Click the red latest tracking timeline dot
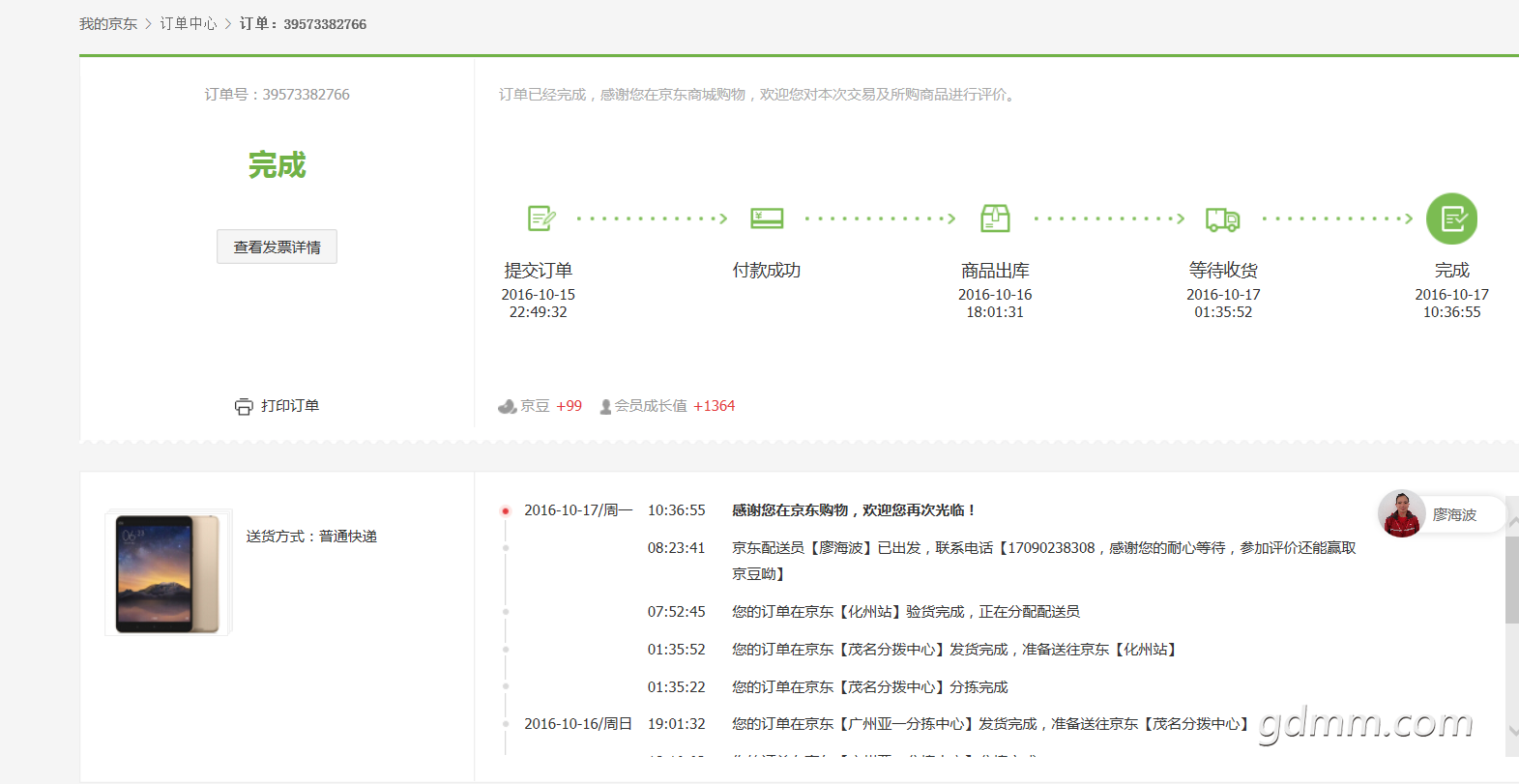The height and width of the screenshot is (784, 1519). click(x=505, y=510)
